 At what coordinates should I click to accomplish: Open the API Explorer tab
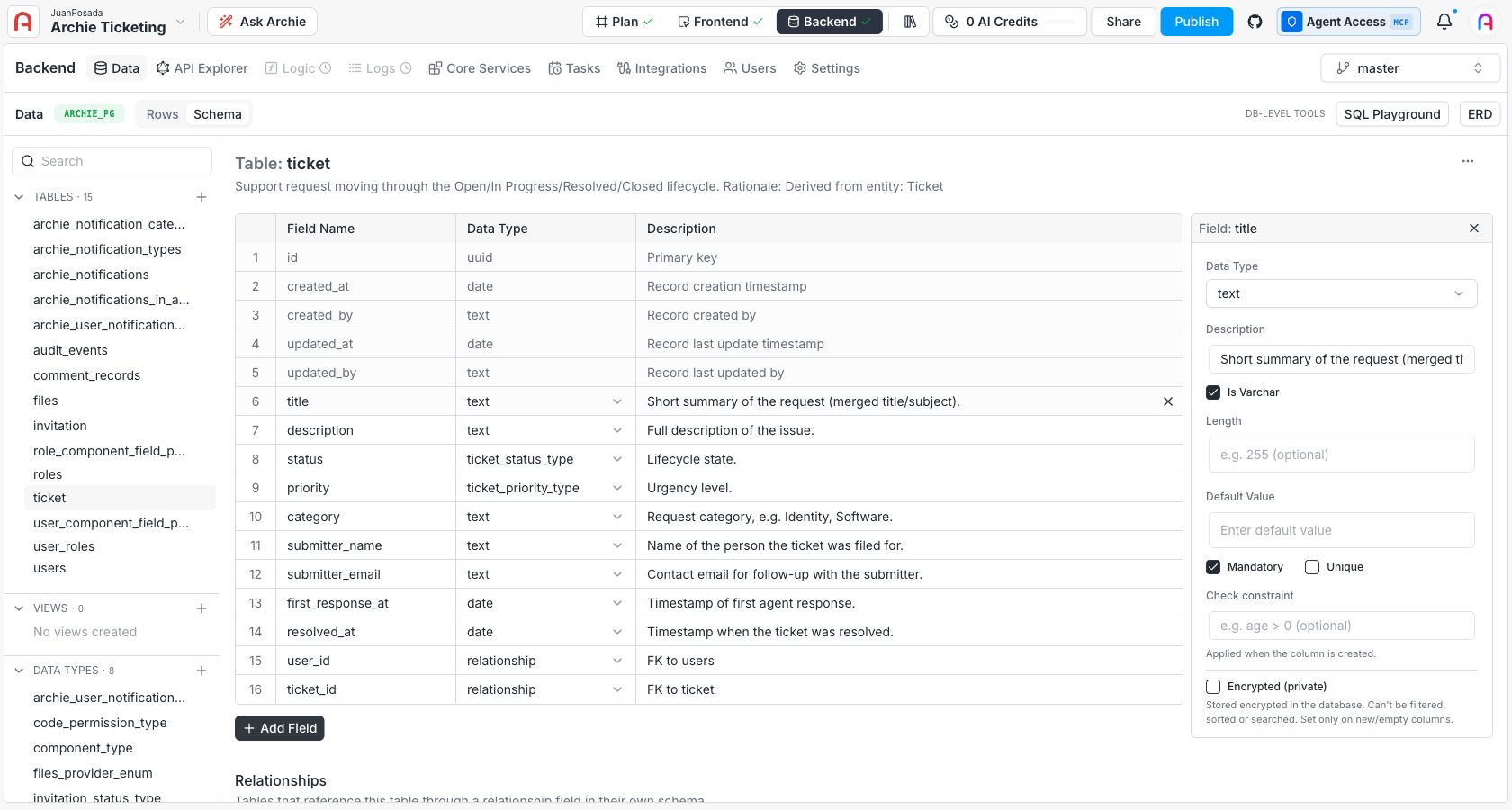[x=202, y=68]
